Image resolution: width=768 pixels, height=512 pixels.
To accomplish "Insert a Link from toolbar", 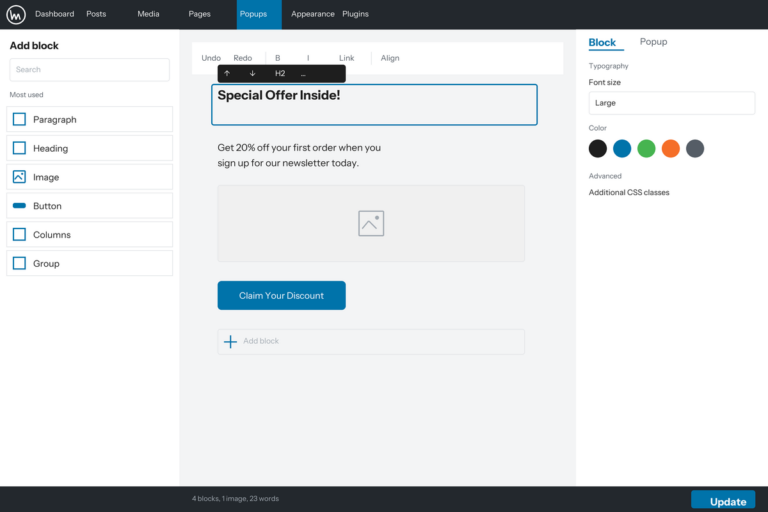I will point(346,58).
